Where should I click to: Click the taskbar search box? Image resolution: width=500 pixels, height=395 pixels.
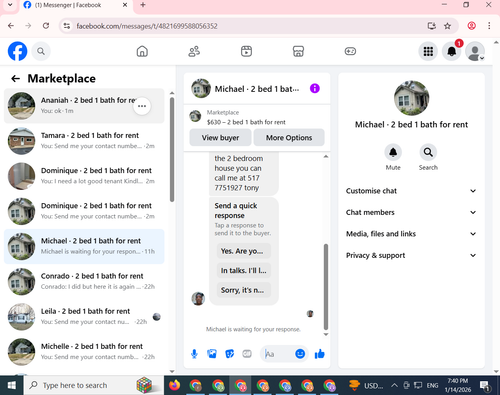(x=93, y=385)
